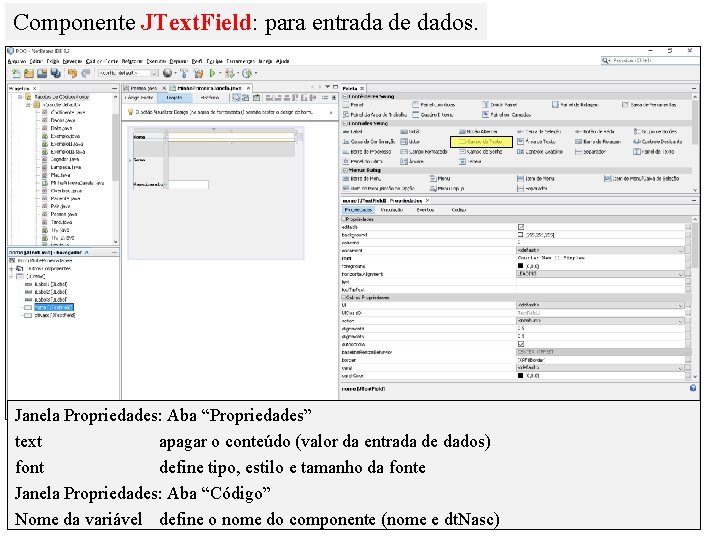Select the highlighted Campo de Texto palette item
Screen dimensions: 720x540
(x=481, y=142)
